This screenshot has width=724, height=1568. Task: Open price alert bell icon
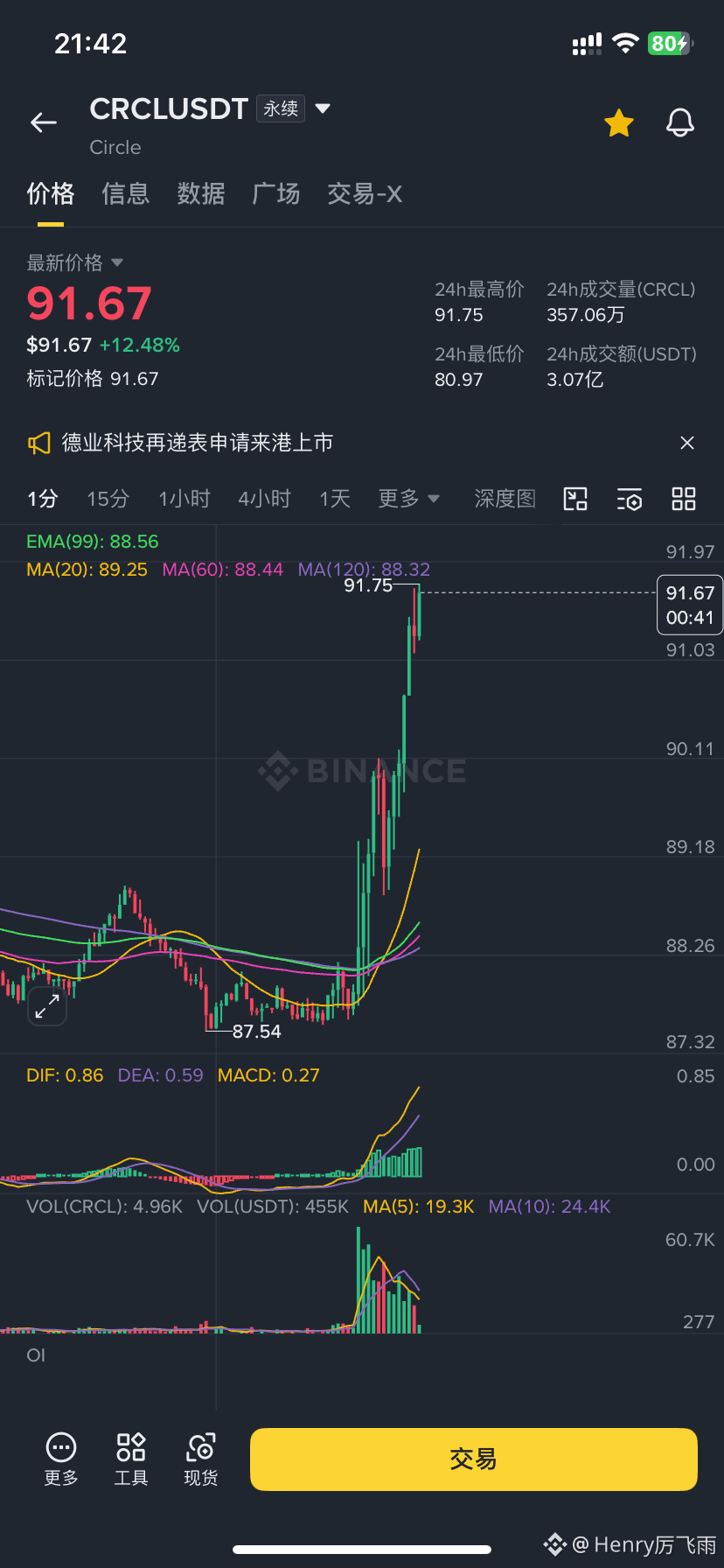point(680,123)
